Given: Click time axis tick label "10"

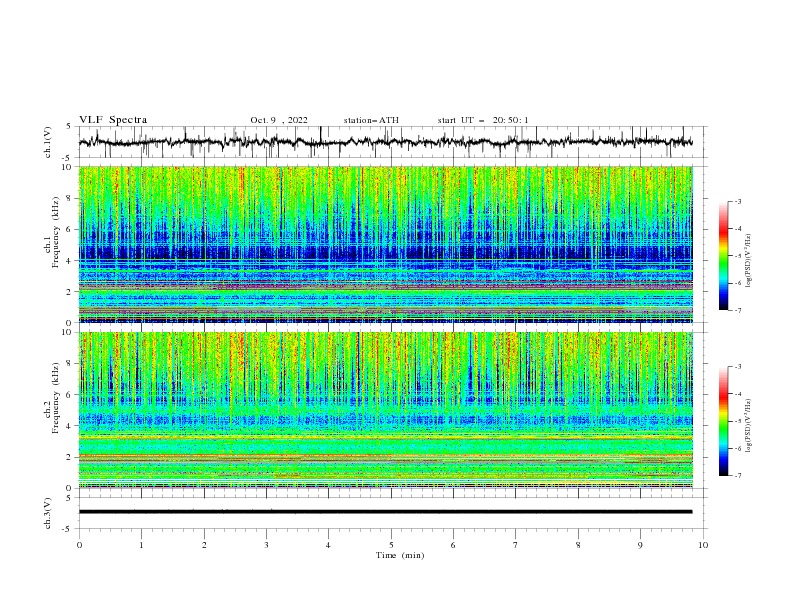Looking at the screenshot, I should tap(703, 545).
